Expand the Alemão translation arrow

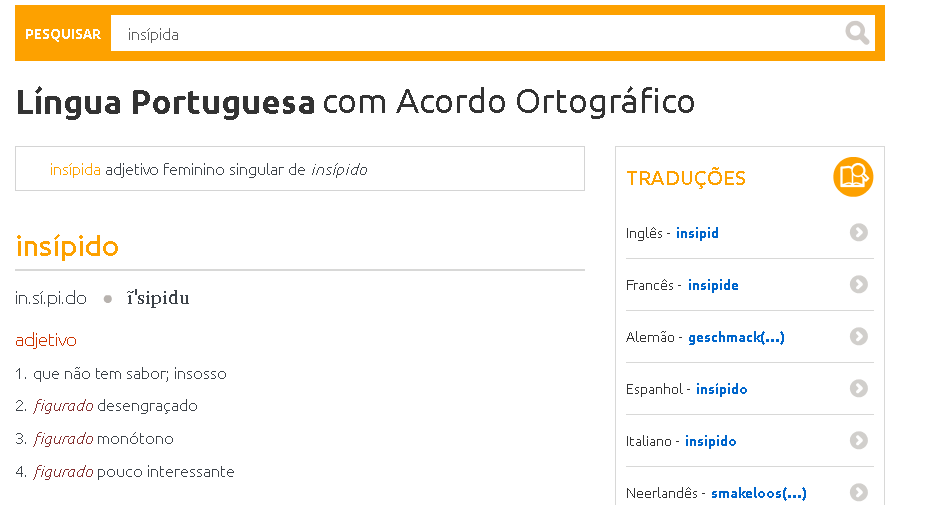point(858,336)
